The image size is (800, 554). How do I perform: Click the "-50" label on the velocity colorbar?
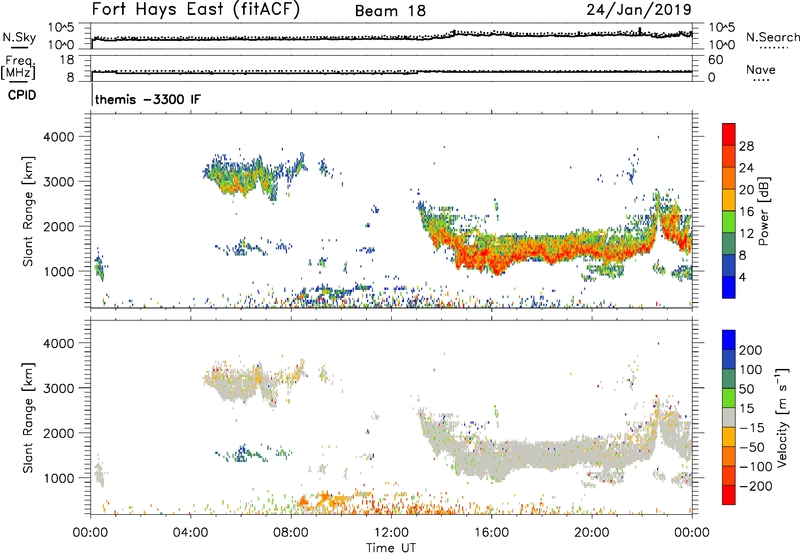pyautogui.click(x=752, y=447)
